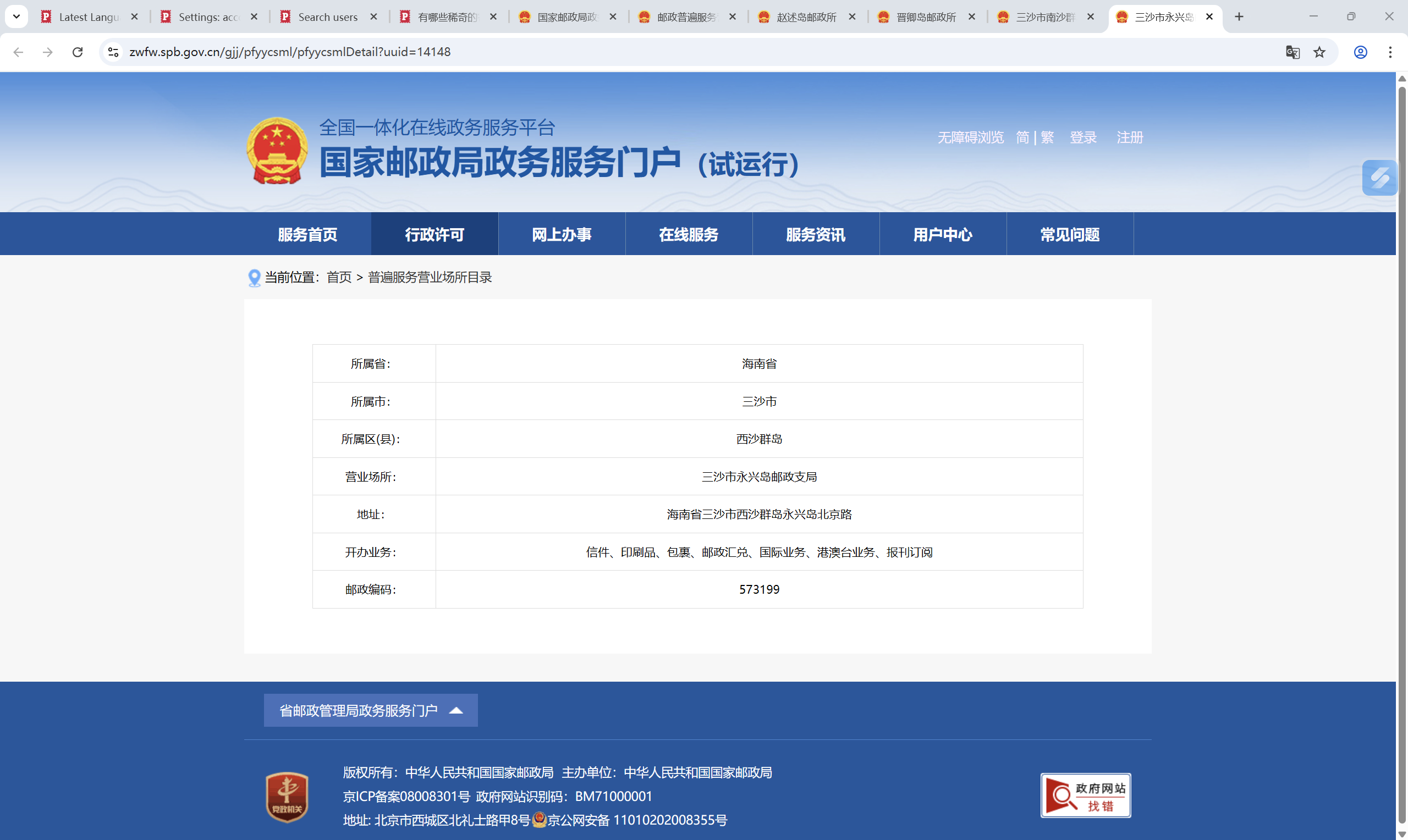Screen dimensions: 1408x840
Task: Click the floating blue assistant icon
Action: pos(1379,178)
